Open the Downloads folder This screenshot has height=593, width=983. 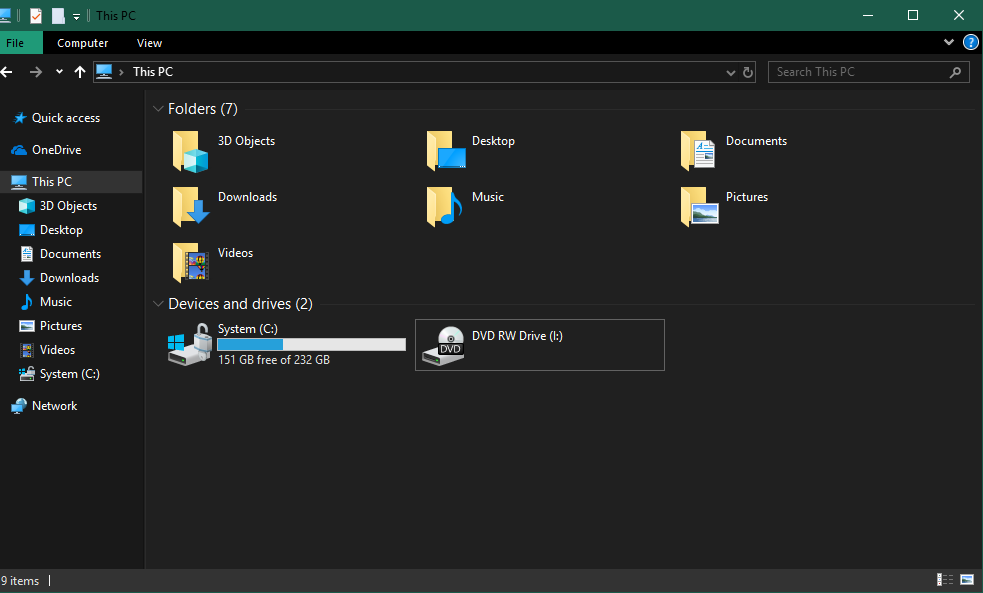point(247,196)
